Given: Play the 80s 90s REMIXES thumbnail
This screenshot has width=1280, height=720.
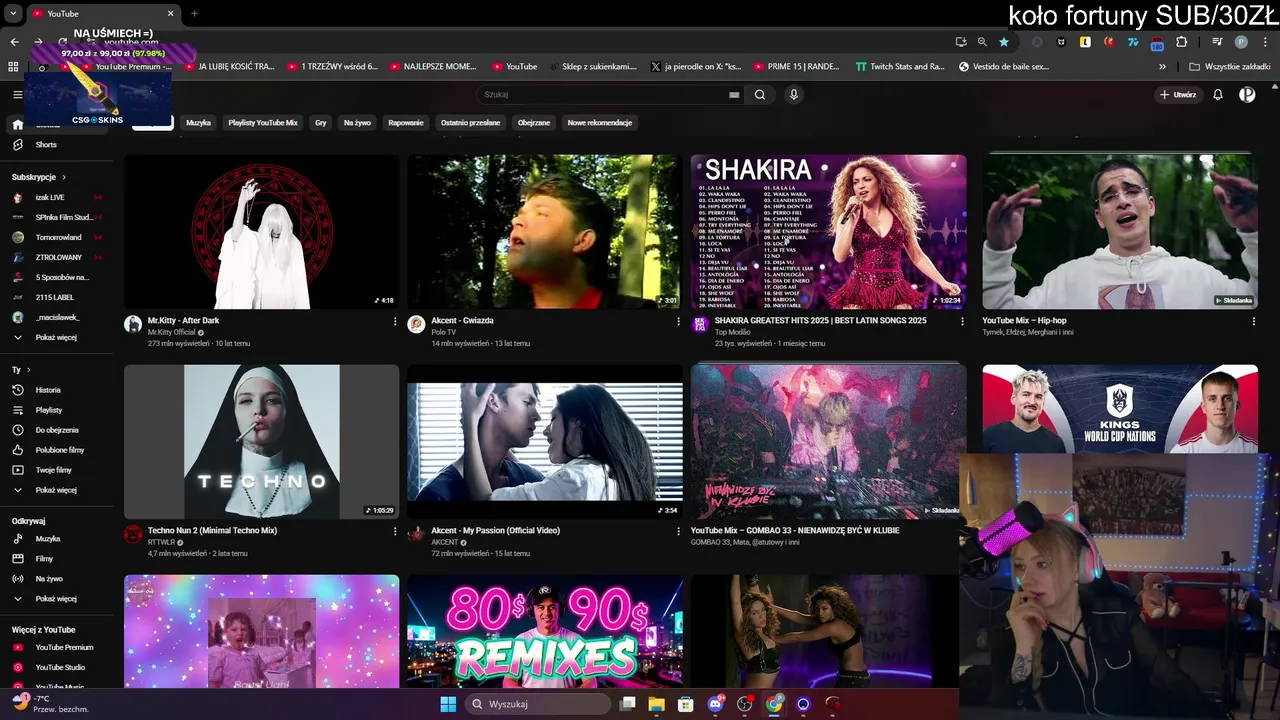Looking at the screenshot, I should 545,631.
